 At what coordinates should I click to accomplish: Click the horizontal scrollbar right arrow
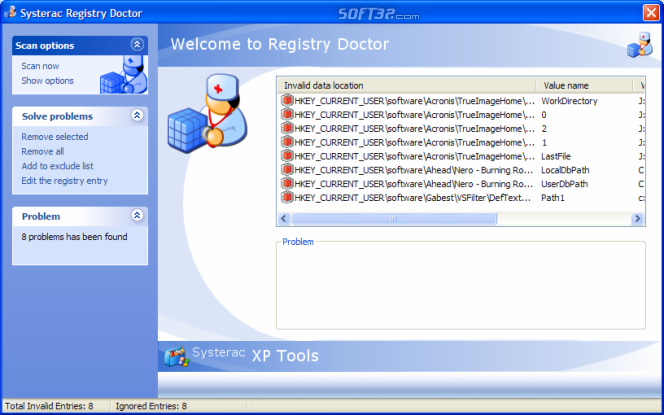click(637, 219)
